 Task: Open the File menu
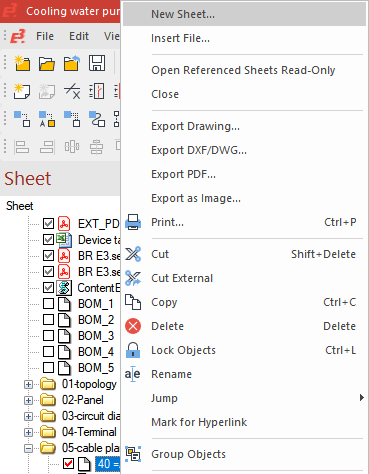click(45, 36)
